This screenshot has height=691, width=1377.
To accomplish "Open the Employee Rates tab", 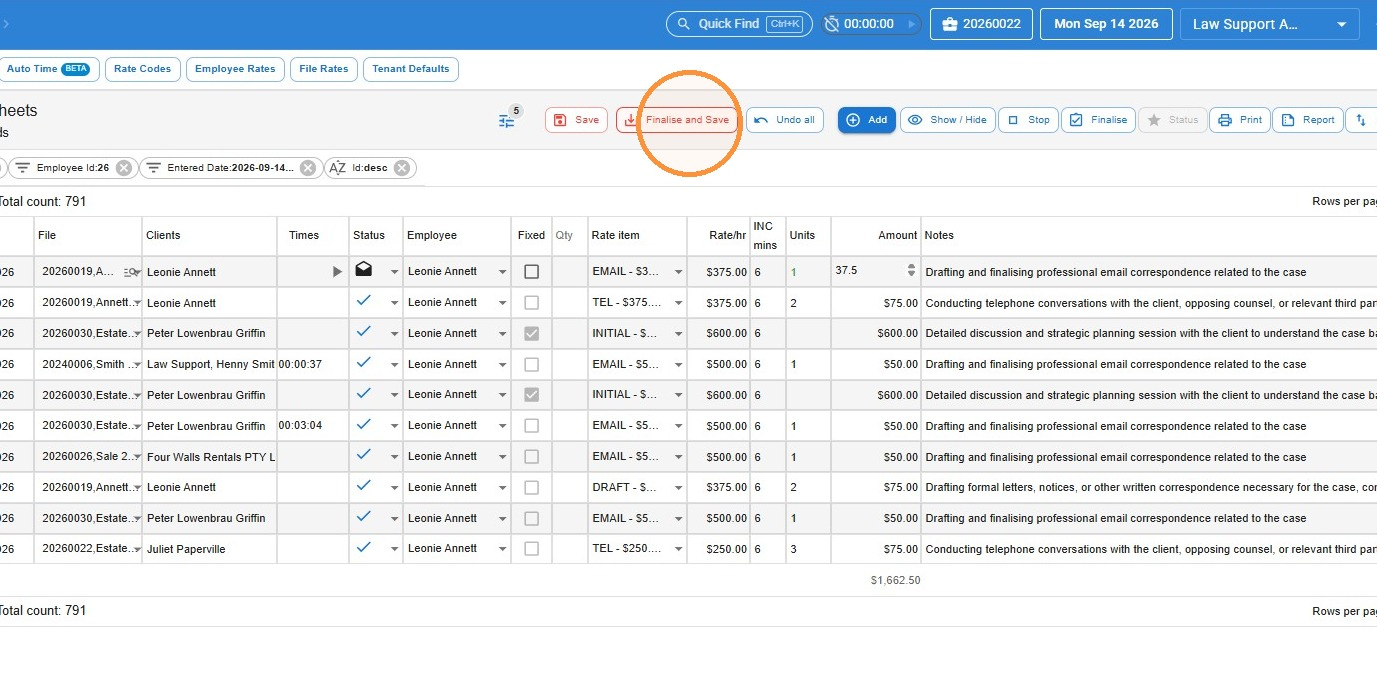I will (x=235, y=69).
